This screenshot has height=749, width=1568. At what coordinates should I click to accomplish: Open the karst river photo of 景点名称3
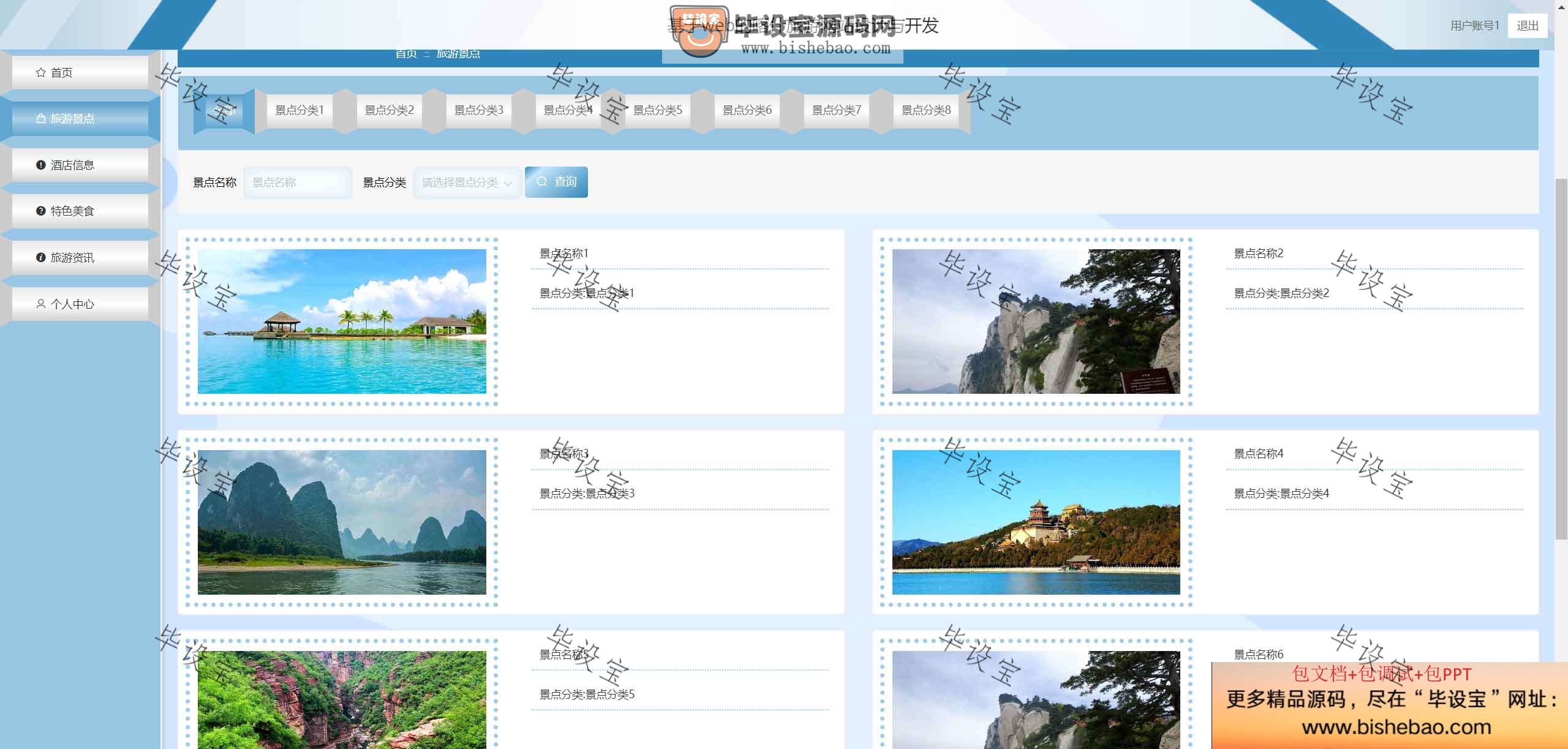[342, 522]
